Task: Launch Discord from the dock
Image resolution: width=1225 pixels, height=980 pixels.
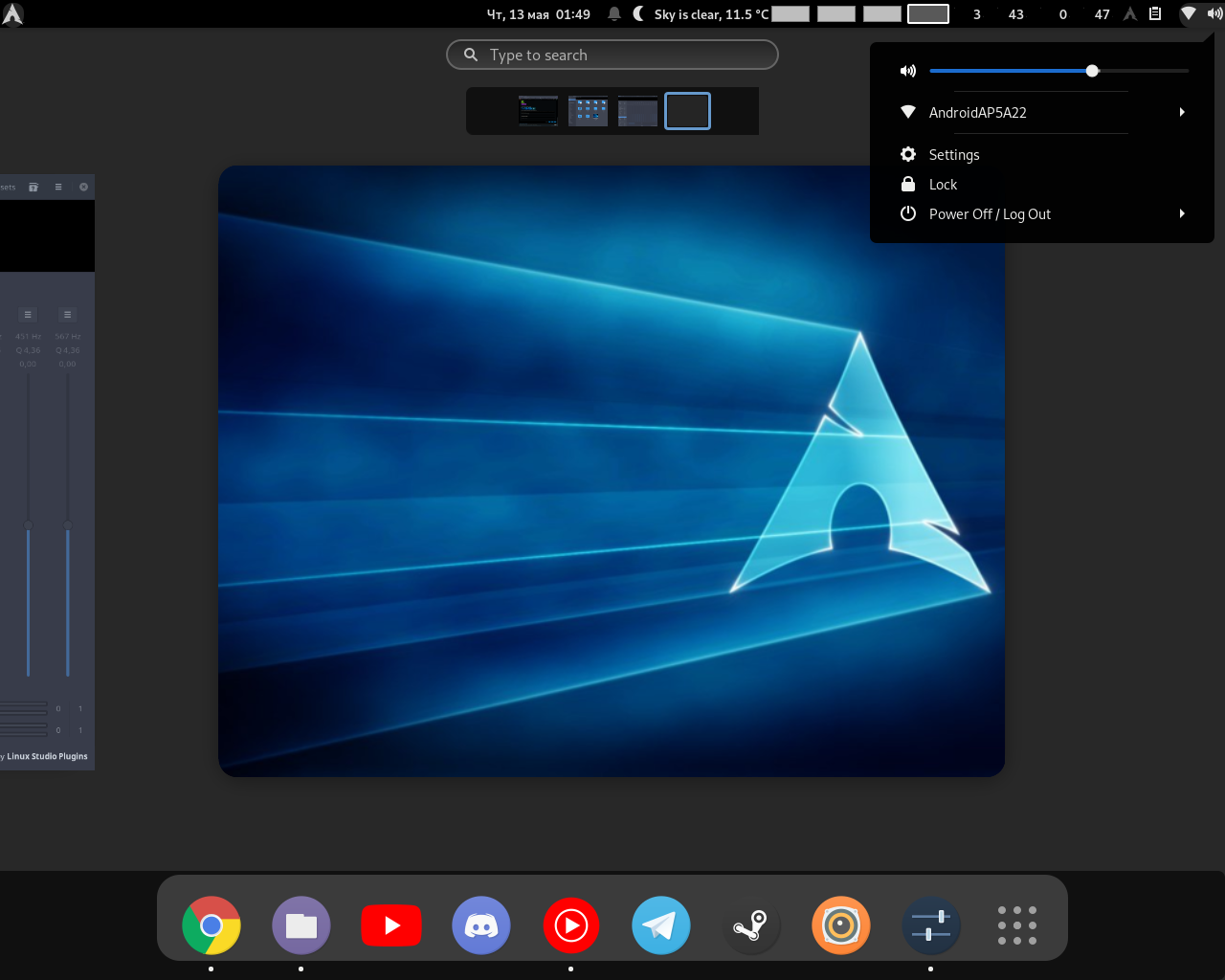Action: 481,925
